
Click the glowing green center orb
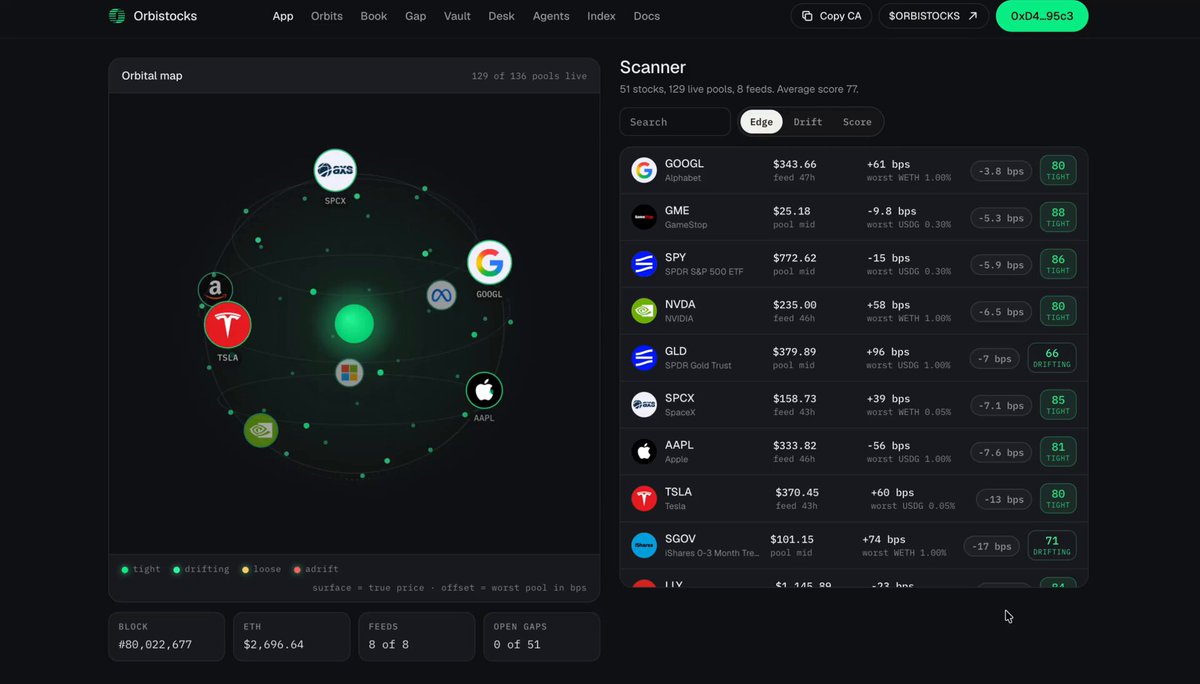tap(354, 324)
